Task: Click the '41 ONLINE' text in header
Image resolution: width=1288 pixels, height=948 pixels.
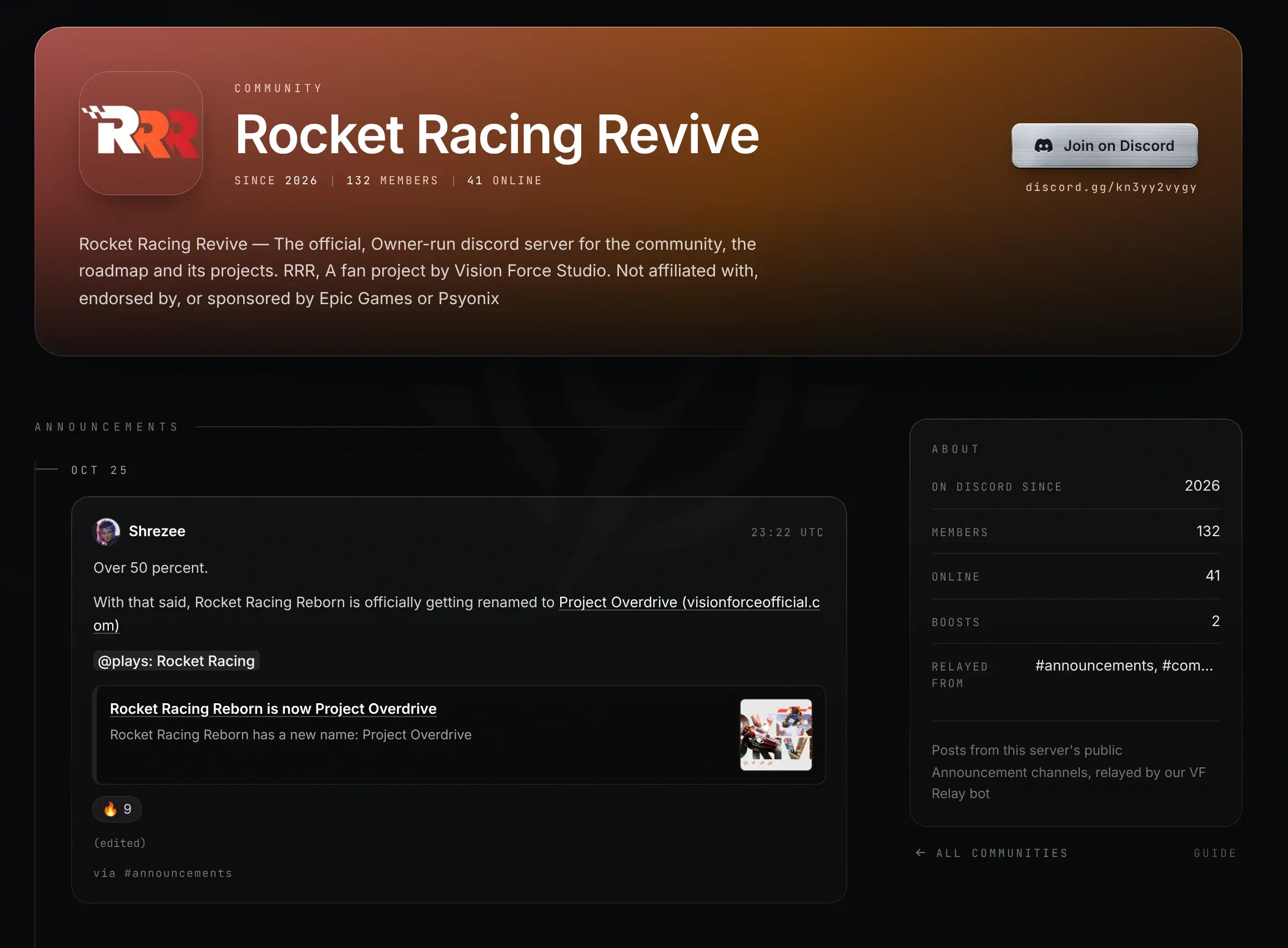Action: 505,180
